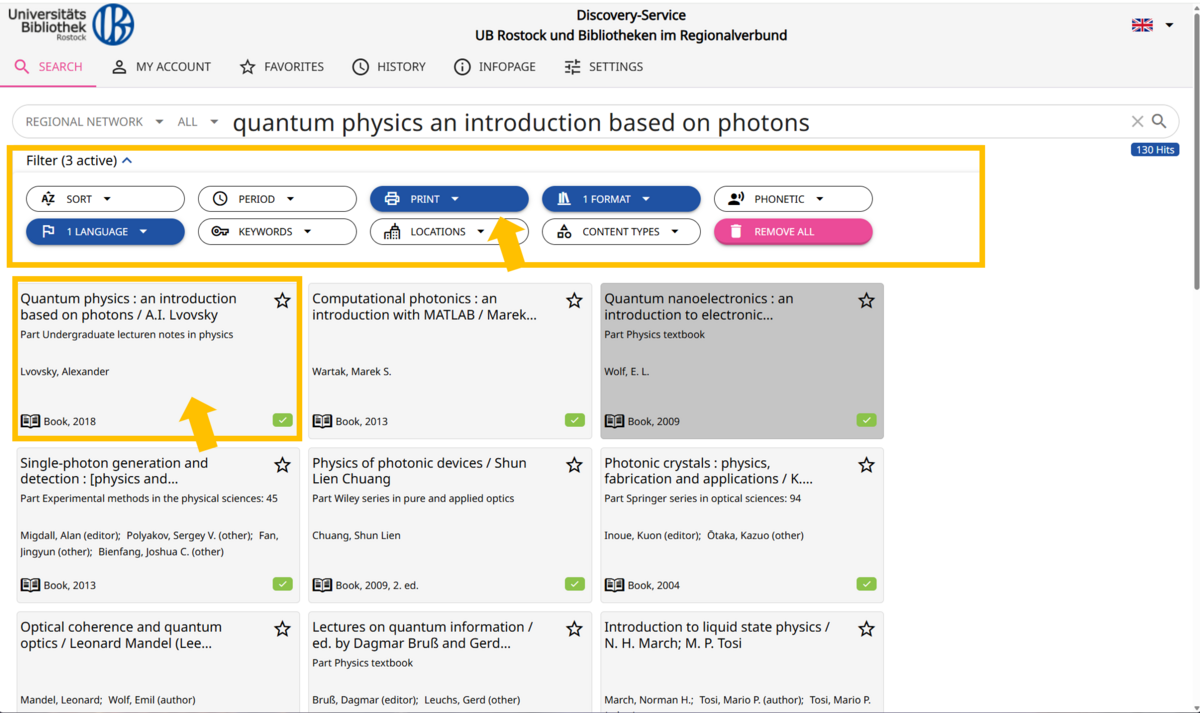Open the My Account tab

pyautogui.click(x=161, y=67)
